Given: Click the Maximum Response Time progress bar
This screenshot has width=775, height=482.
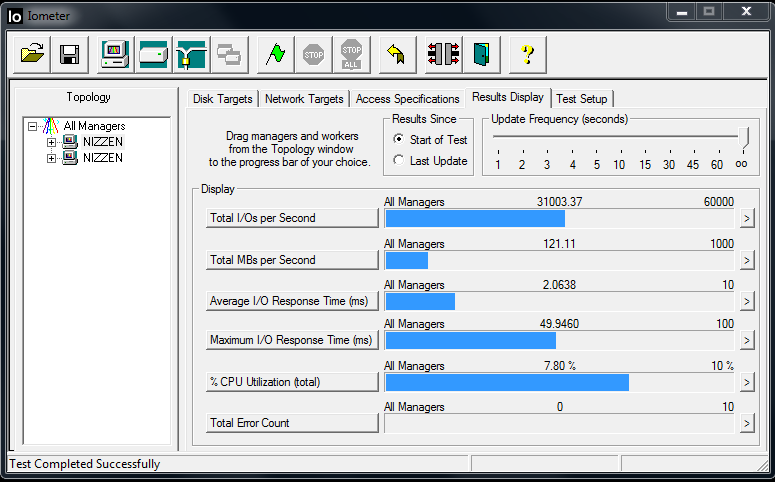Looking at the screenshot, I should [x=560, y=340].
